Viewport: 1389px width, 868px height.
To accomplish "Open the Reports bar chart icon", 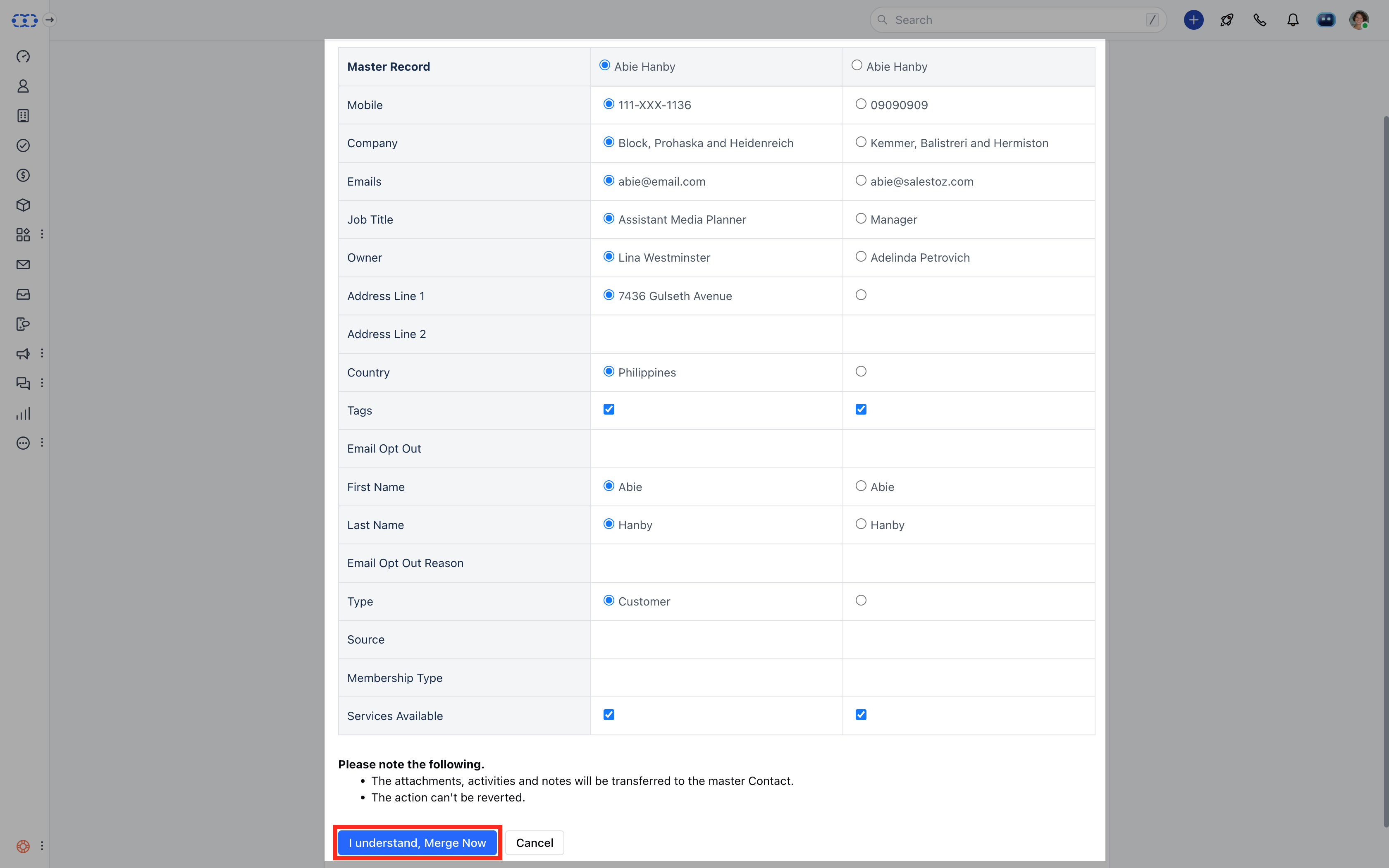I will pos(23,413).
